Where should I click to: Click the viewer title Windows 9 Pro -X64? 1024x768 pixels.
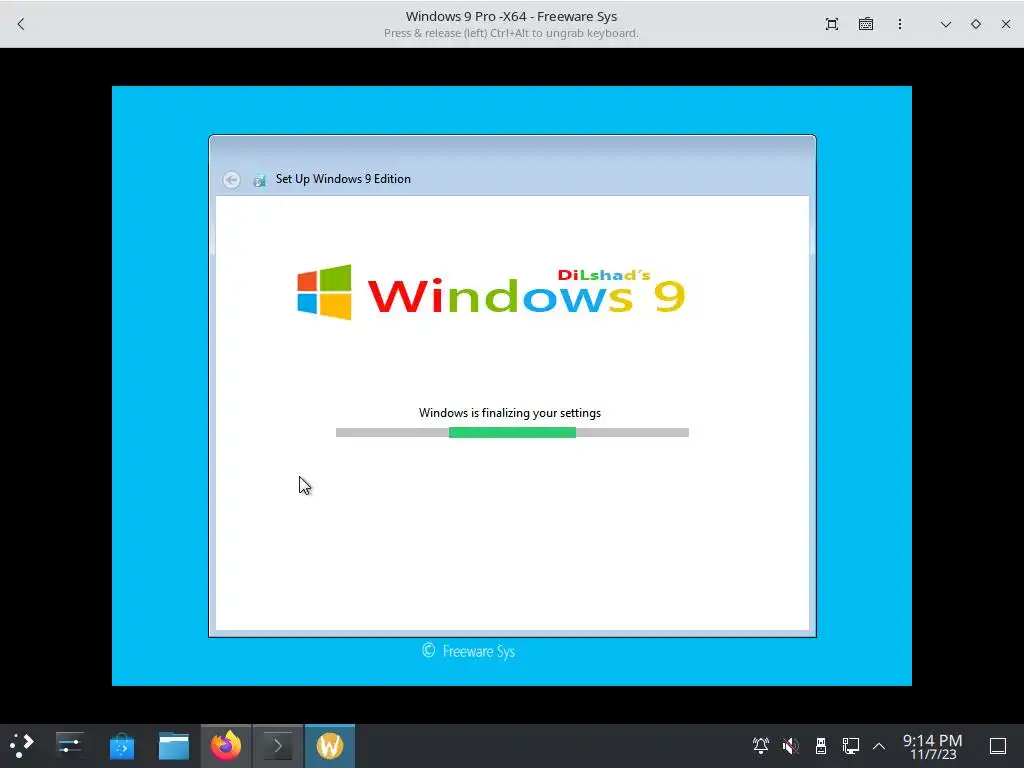(x=511, y=16)
